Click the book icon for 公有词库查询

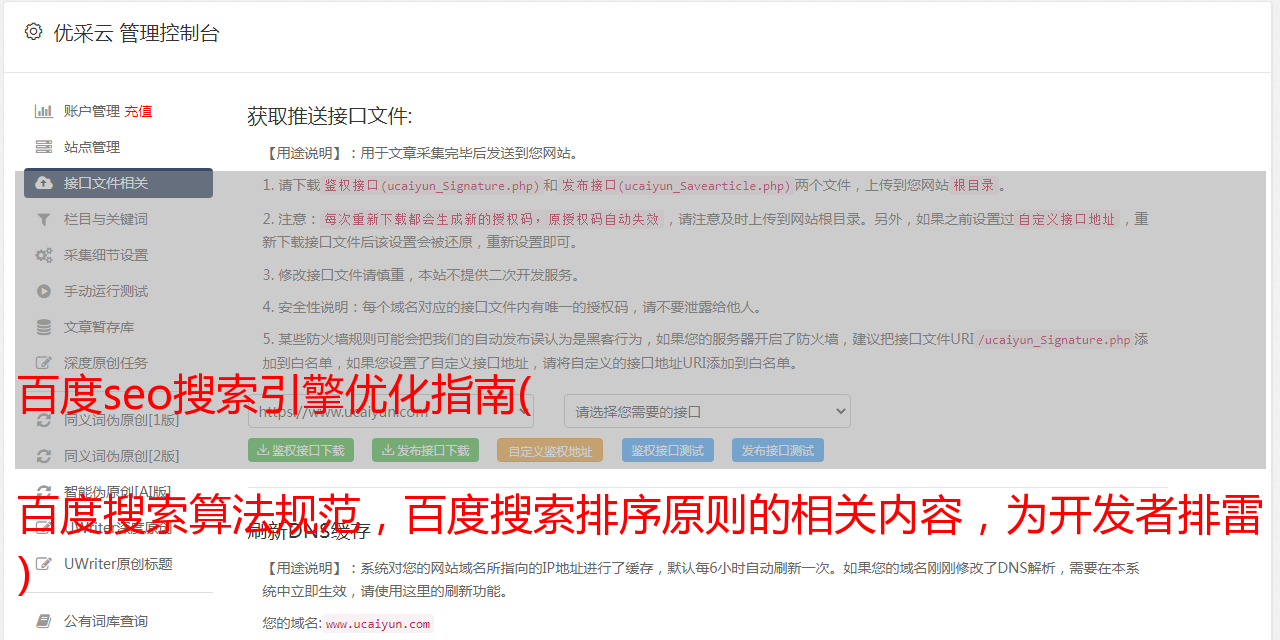(44, 621)
